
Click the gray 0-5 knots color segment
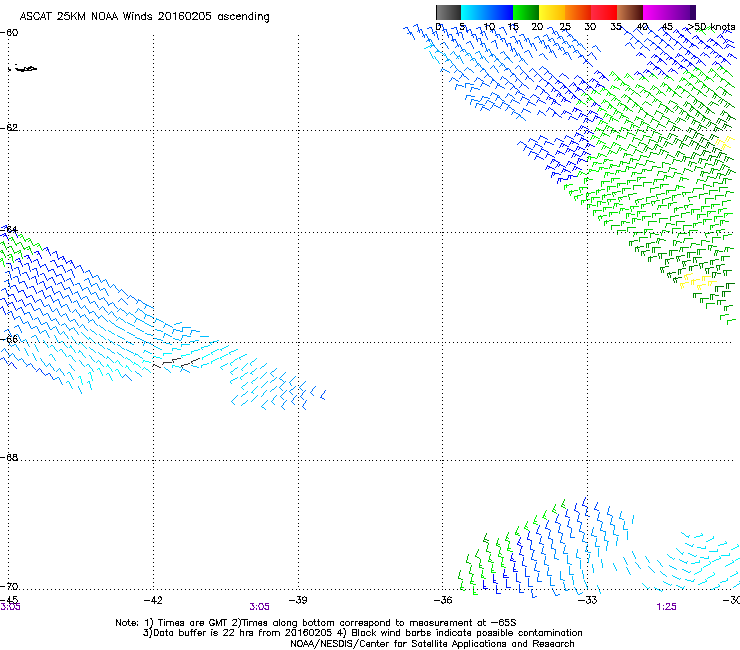(x=448, y=12)
